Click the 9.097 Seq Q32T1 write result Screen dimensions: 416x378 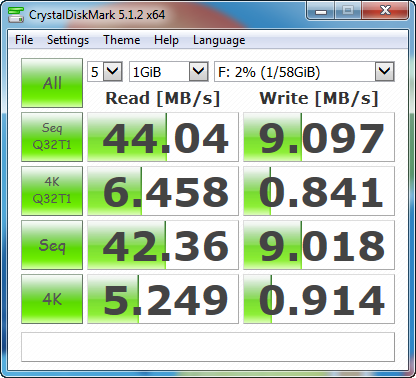click(x=319, y=137)
